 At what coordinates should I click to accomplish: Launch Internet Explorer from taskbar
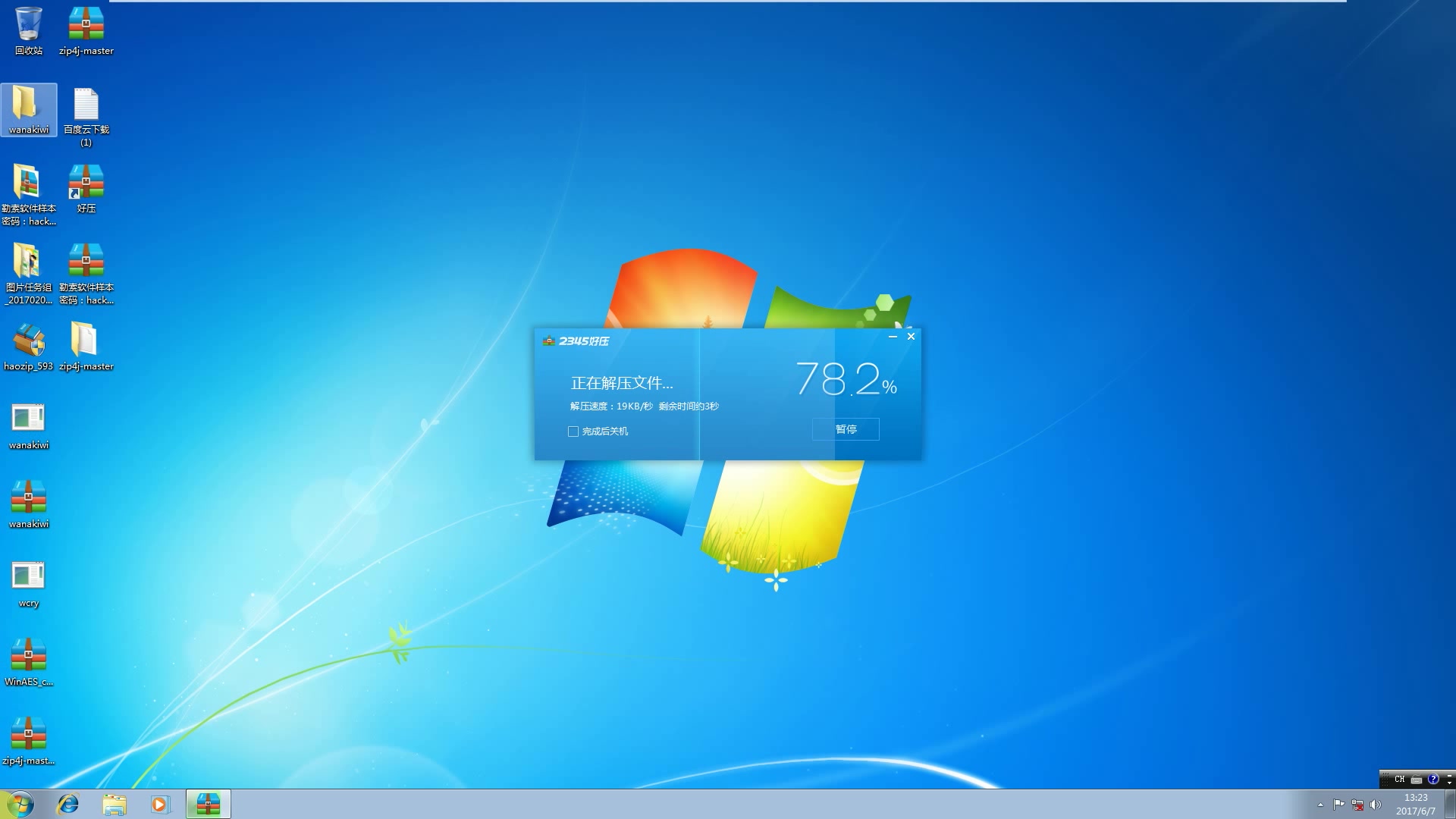point(68,804)
